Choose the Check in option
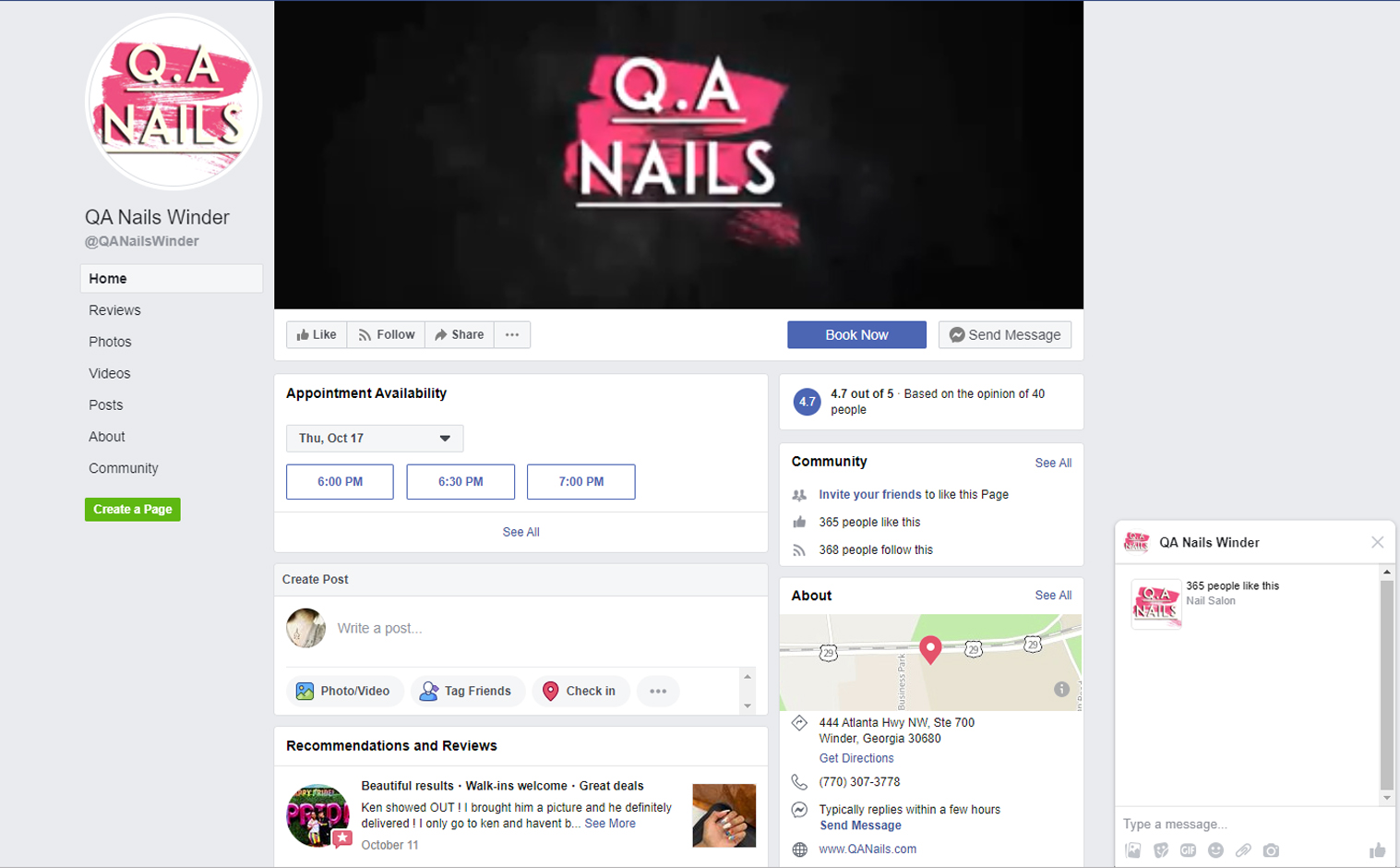The height and width of the screenshot is (868, 1400). 580,691
